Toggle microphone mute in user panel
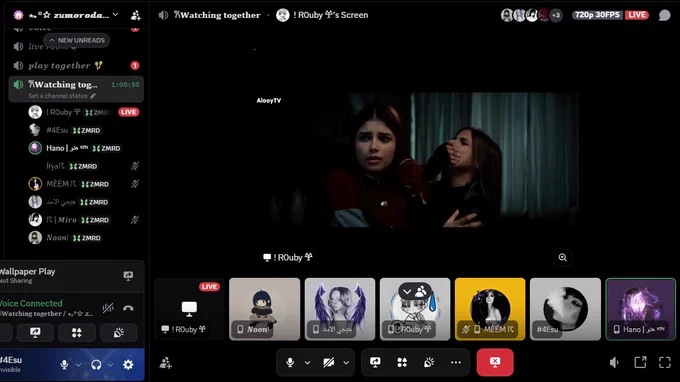Viewport: 680px width, 382px height. click(64, 365)
